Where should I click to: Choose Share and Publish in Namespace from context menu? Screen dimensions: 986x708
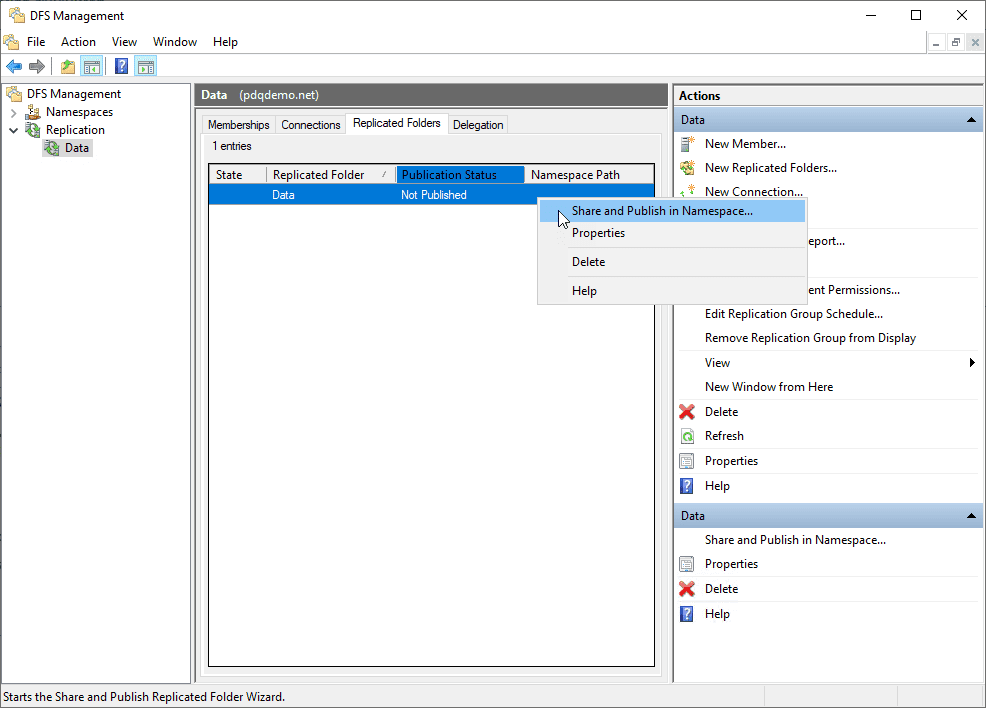(x=672, y=211)
